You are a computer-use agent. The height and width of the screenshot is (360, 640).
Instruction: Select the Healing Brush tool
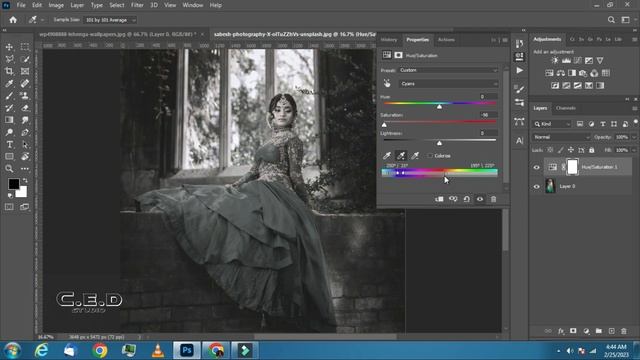pos(25,84)
